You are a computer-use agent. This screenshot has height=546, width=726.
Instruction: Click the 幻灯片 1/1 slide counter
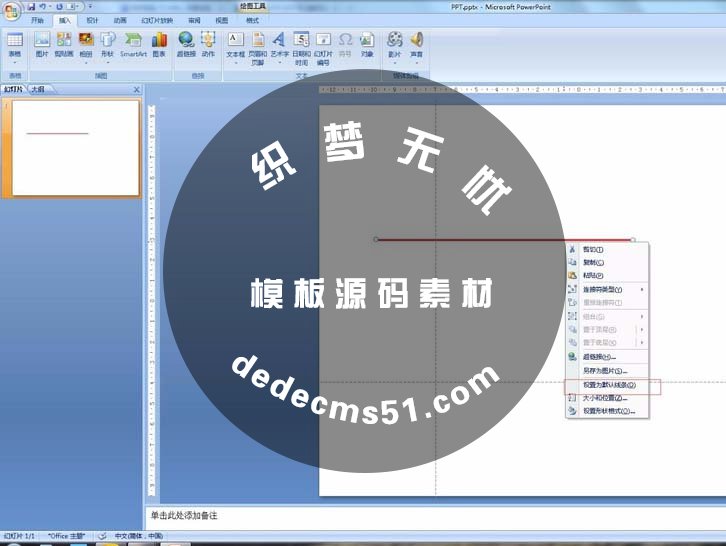coord(19,536)
